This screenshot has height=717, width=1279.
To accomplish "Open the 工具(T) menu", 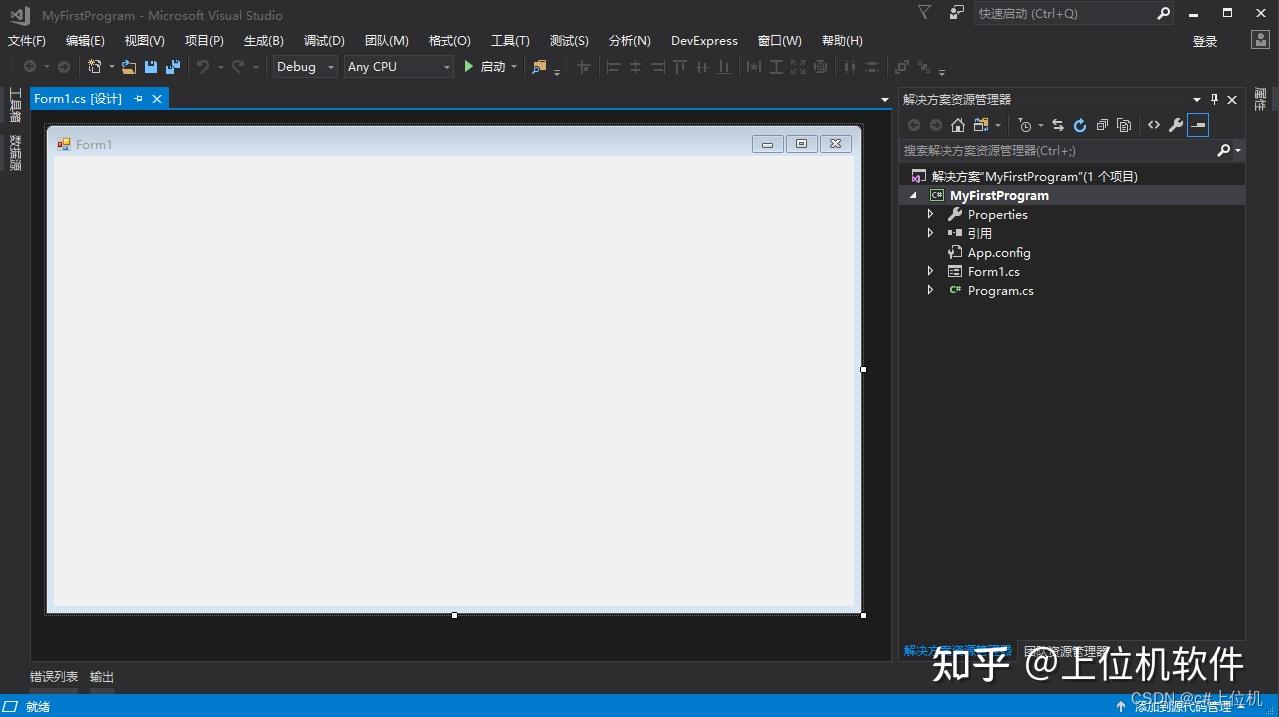I will [510, 41].
